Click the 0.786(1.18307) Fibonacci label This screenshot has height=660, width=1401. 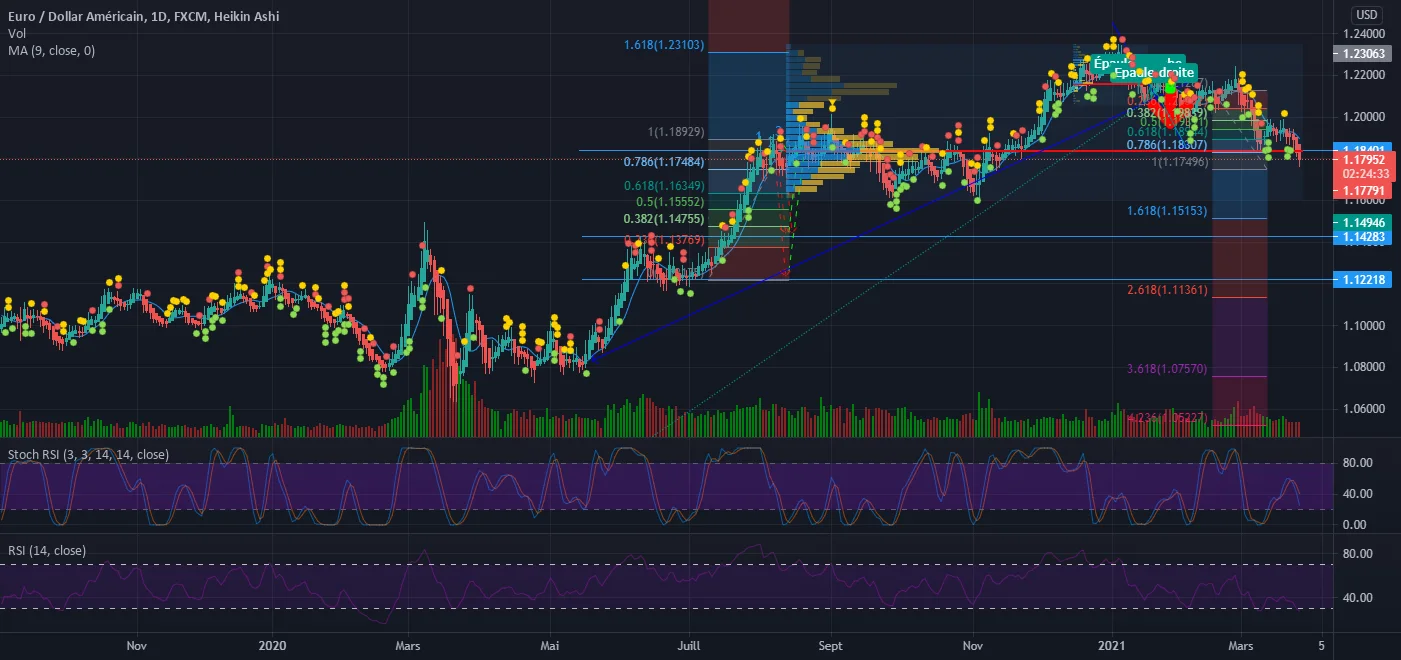[x=1168, y=145]
